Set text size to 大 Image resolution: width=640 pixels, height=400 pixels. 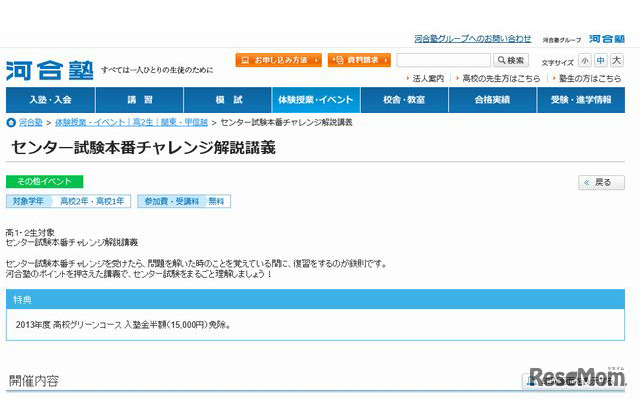pos(616,60)
